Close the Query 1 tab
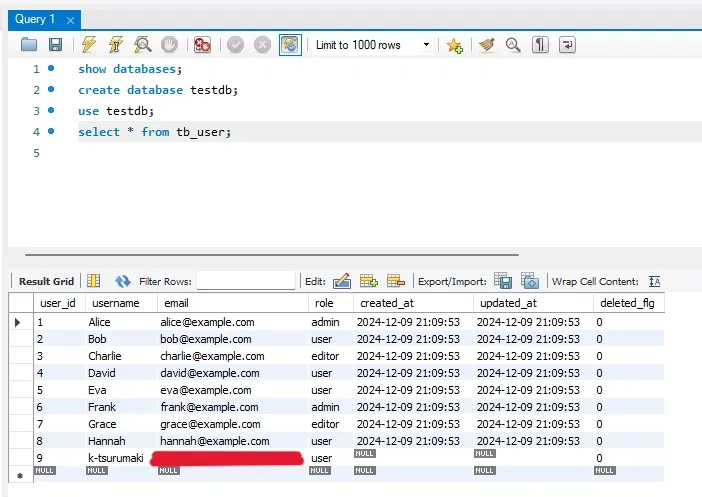The image size is (702, 497). [68, 19]
